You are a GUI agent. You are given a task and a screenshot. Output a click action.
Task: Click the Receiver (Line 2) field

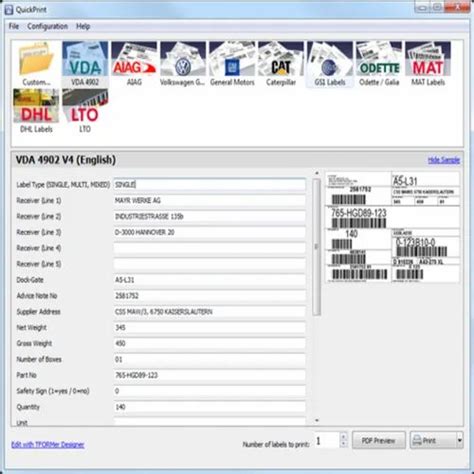210,216
